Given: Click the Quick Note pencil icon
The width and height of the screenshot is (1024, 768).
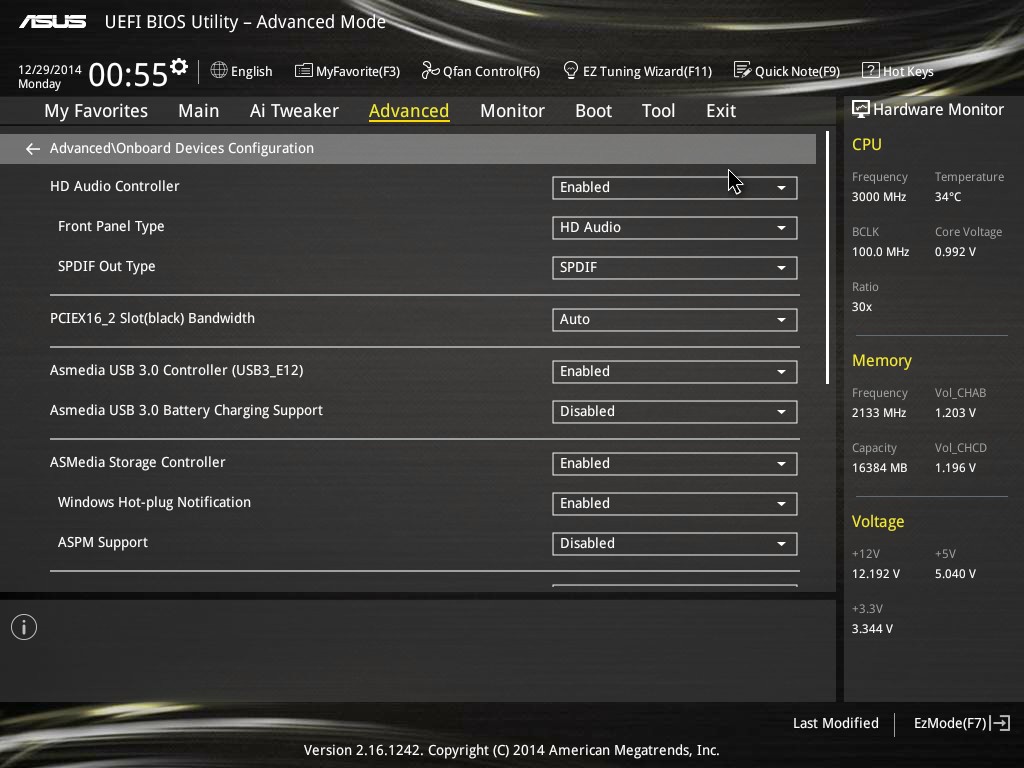Looking at the screenshot, I should (743, 70).
